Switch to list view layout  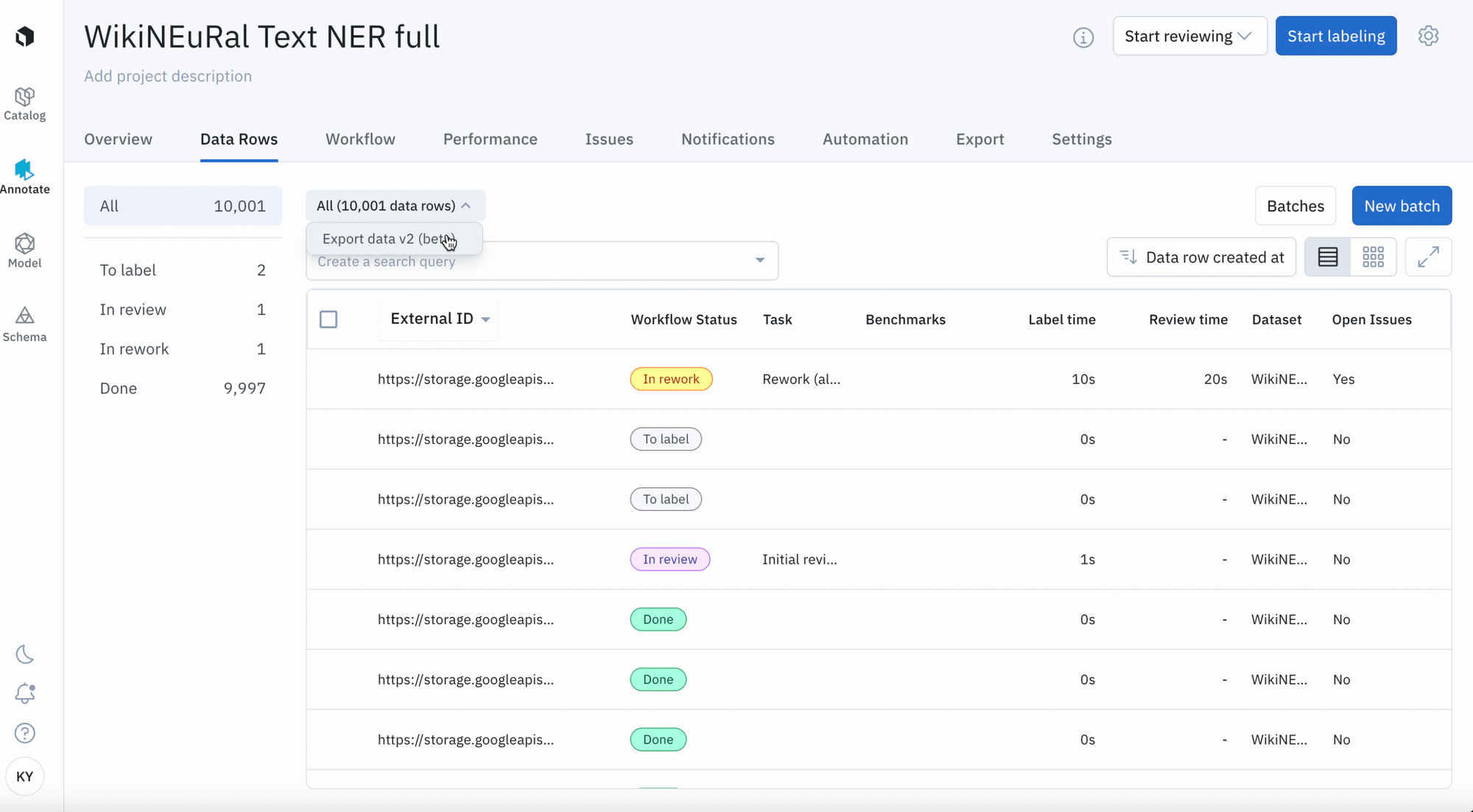click(x=1327, y=257)
